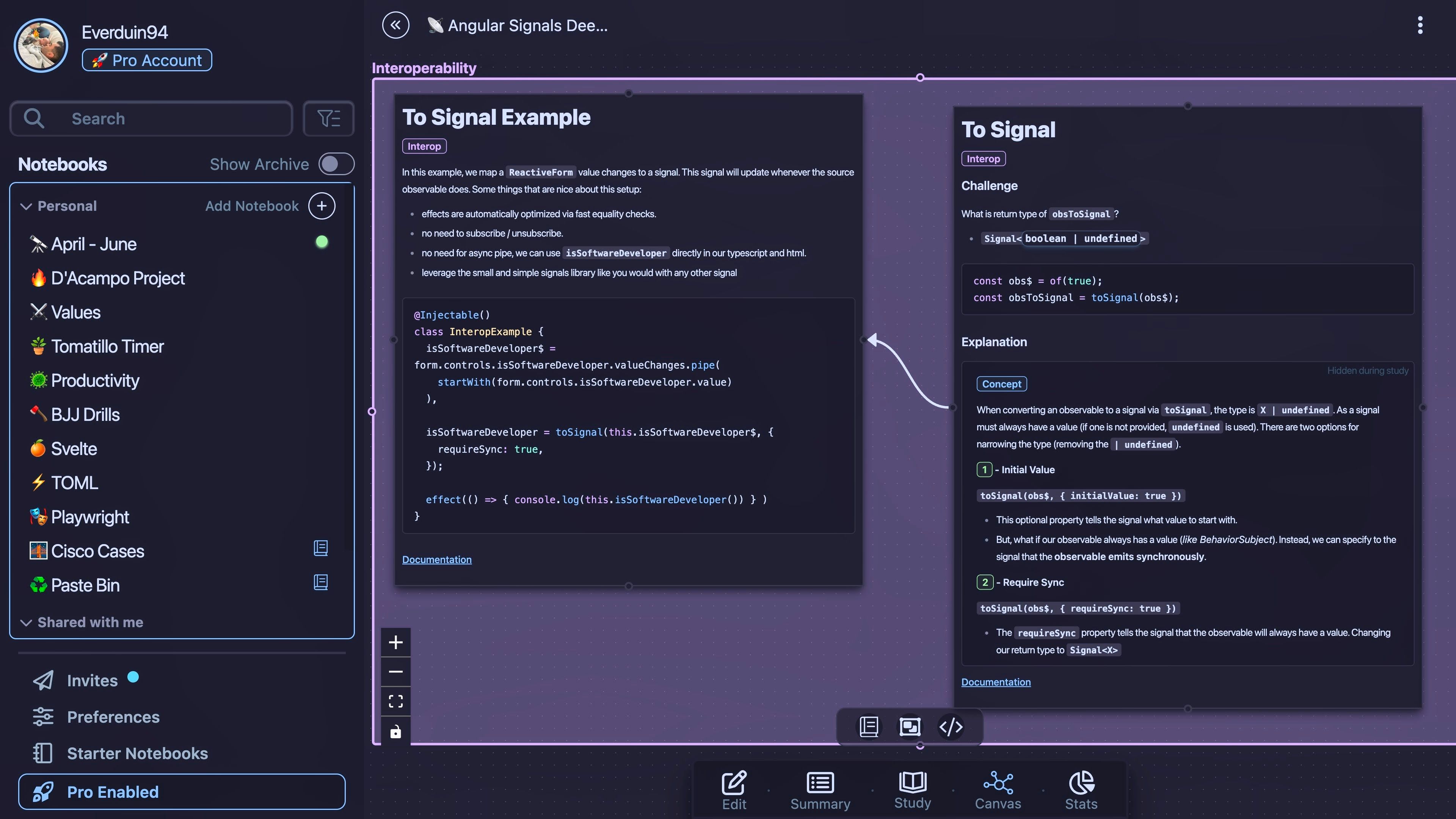Click the green status dot on April - June
Image resolution: width=1456 pixels, height=819 pixels.
click(322, 242)
